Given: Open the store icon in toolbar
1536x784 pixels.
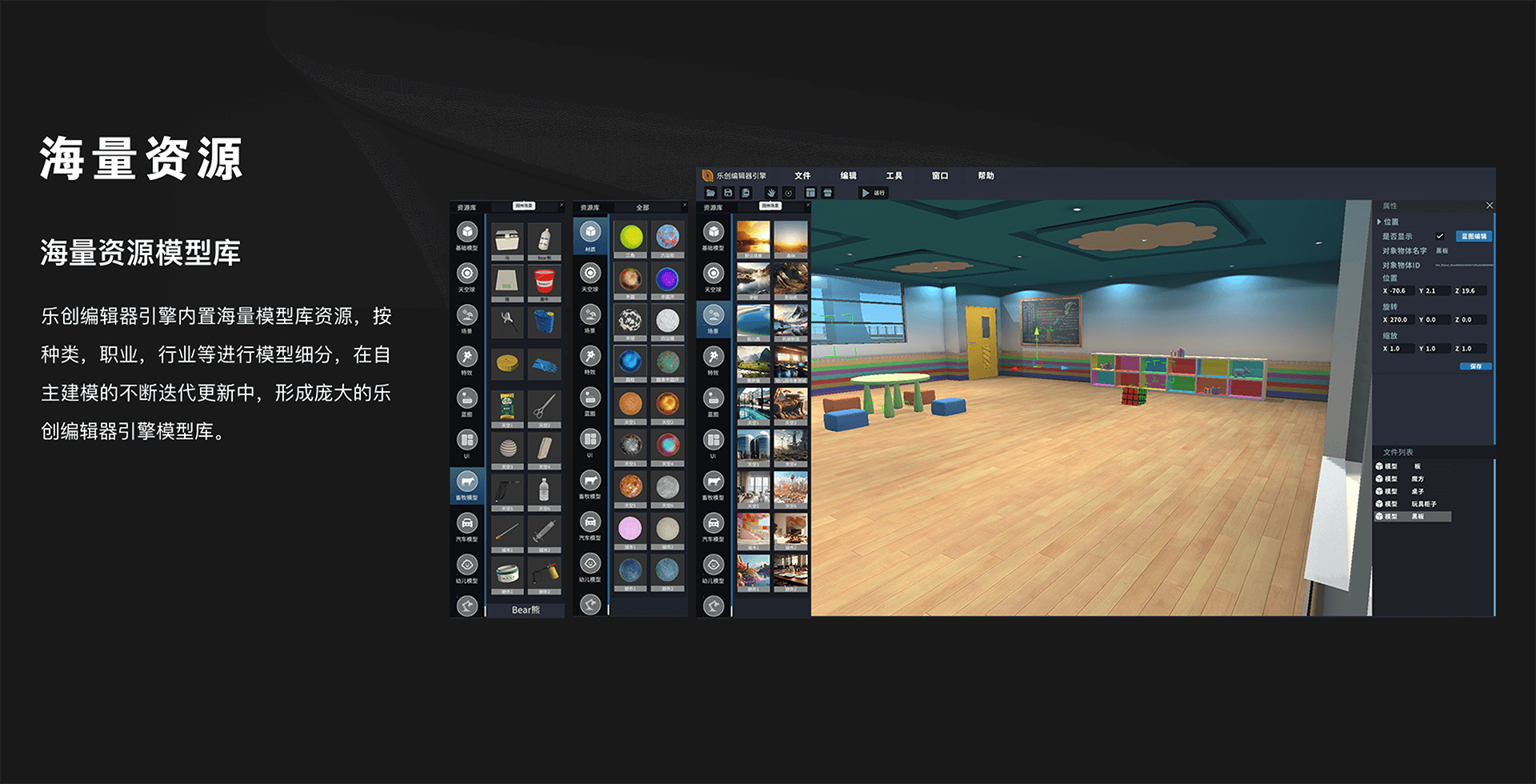Looking at the screenshot, I should [828, 193].
